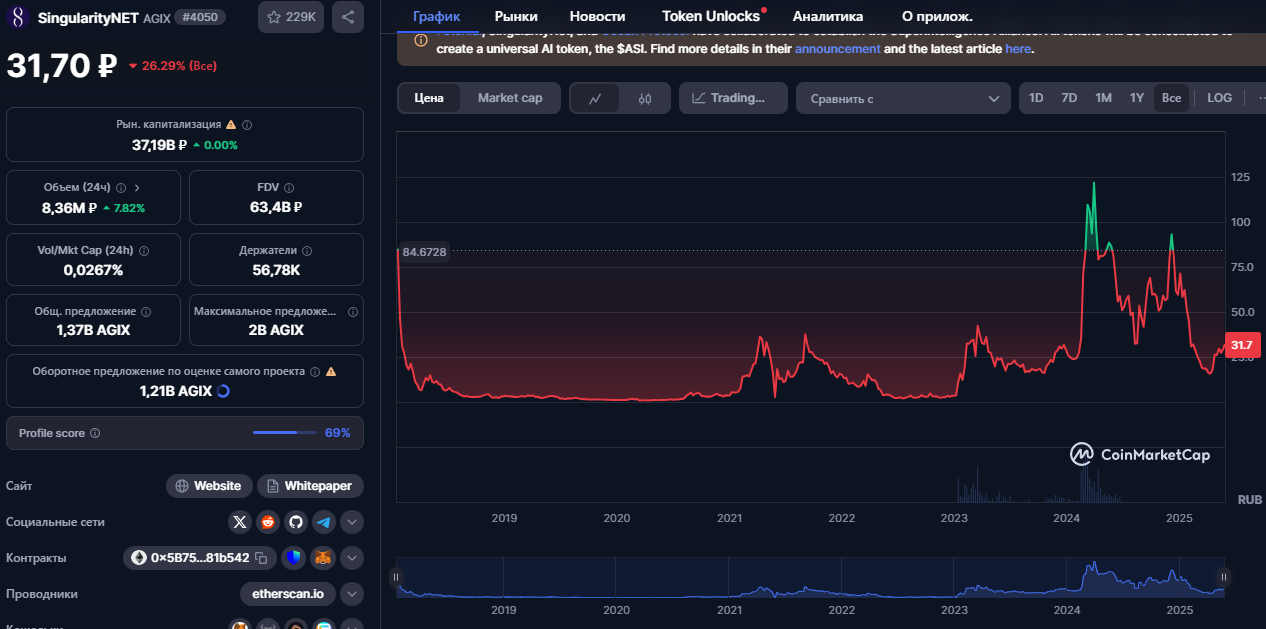
Task: Open etherscan.io explorer link
Action: point(288,594)
